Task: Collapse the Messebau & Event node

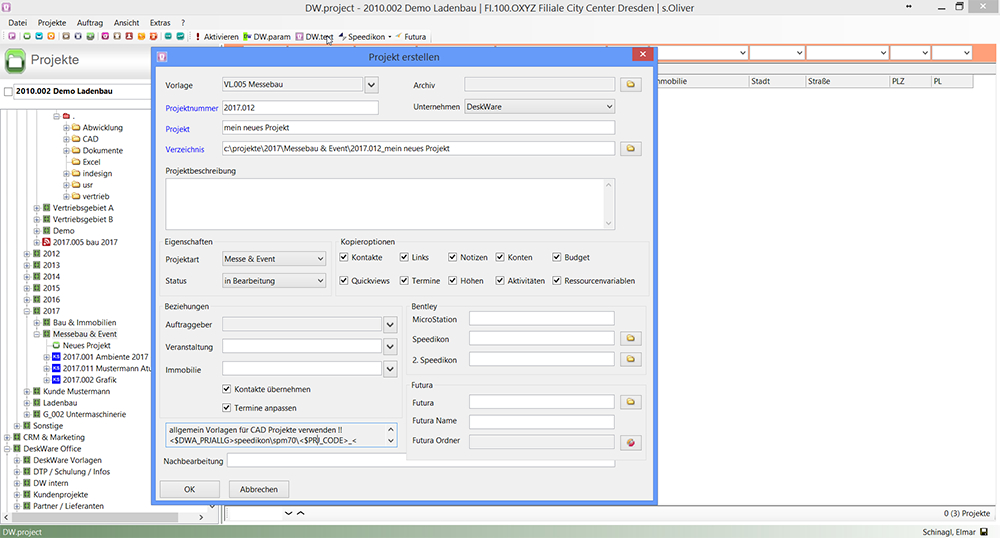Action: coord(36,334)
